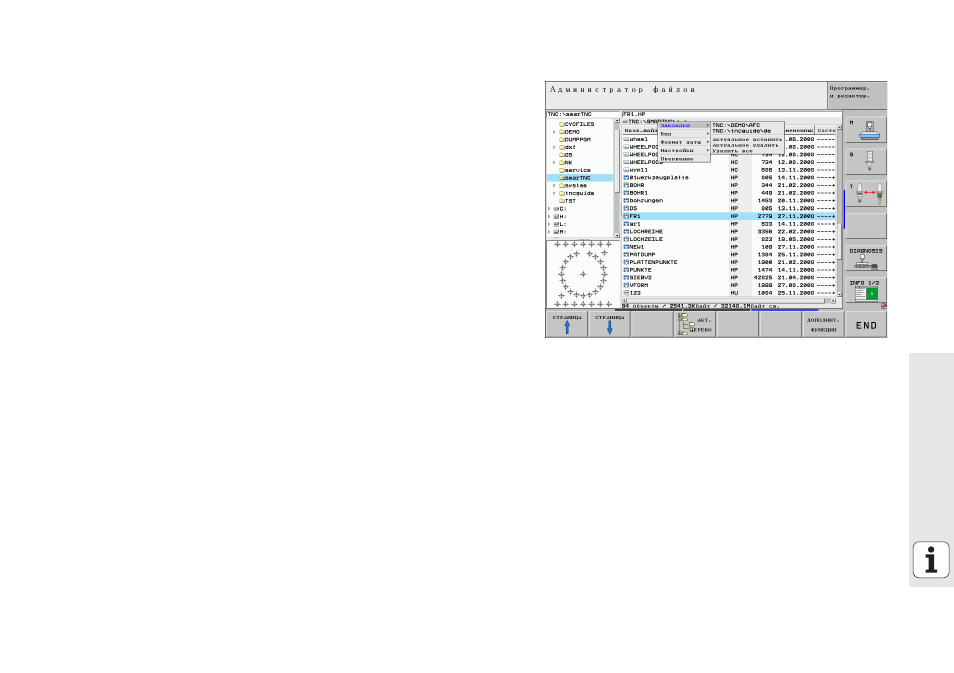The width and height of the screenshot is (954, 673).
Task: Click the END softkey button
Action: tap(866, 324)
